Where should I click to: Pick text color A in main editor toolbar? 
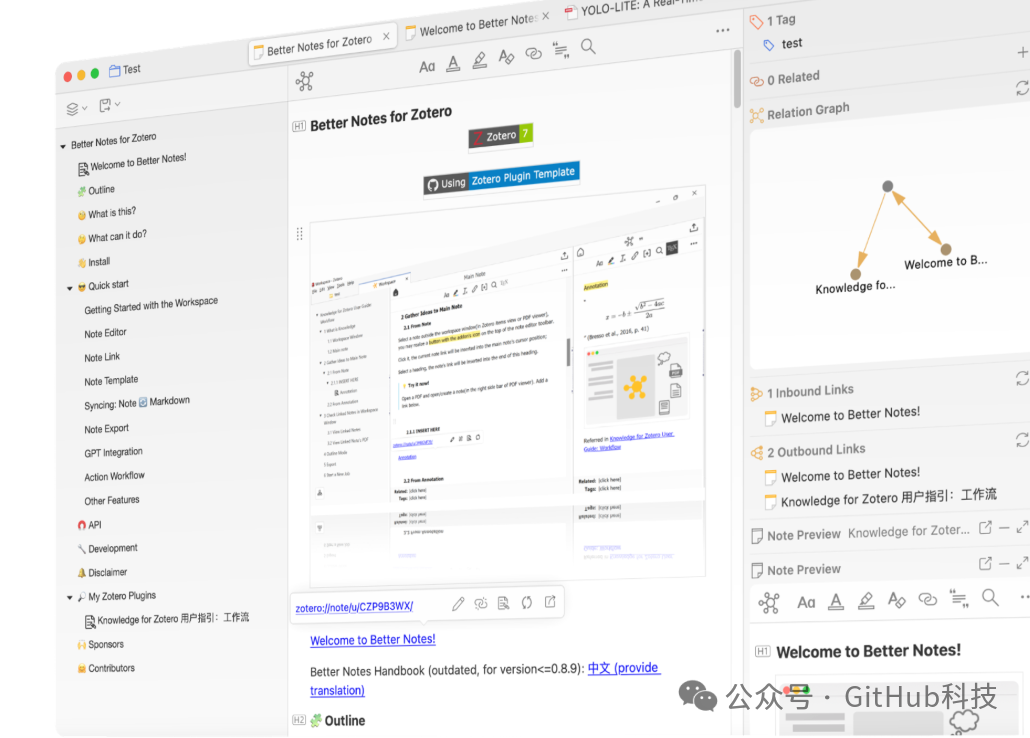pos(453,63)
